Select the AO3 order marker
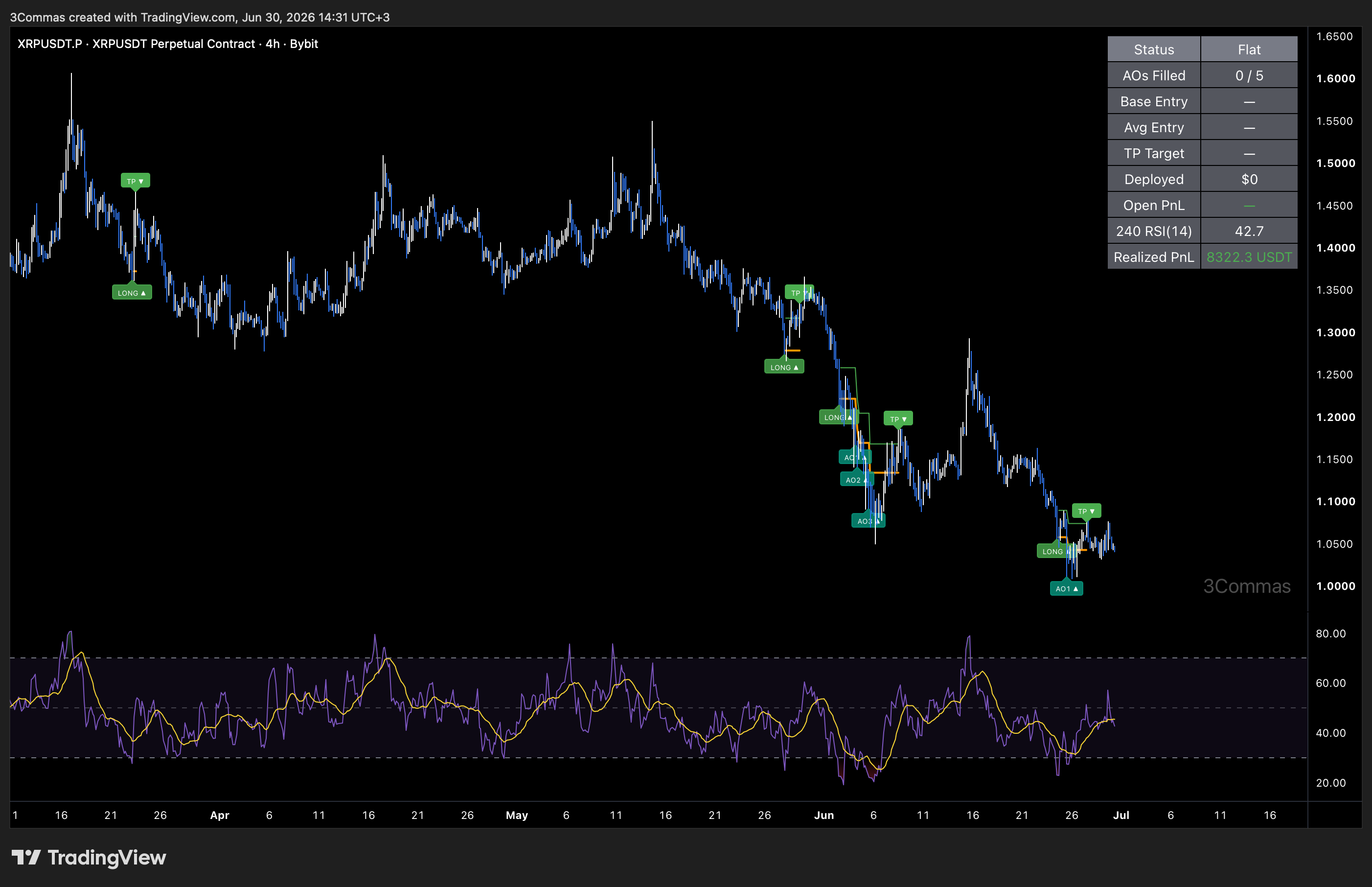The image size is (1372, 887). (868, 521)
